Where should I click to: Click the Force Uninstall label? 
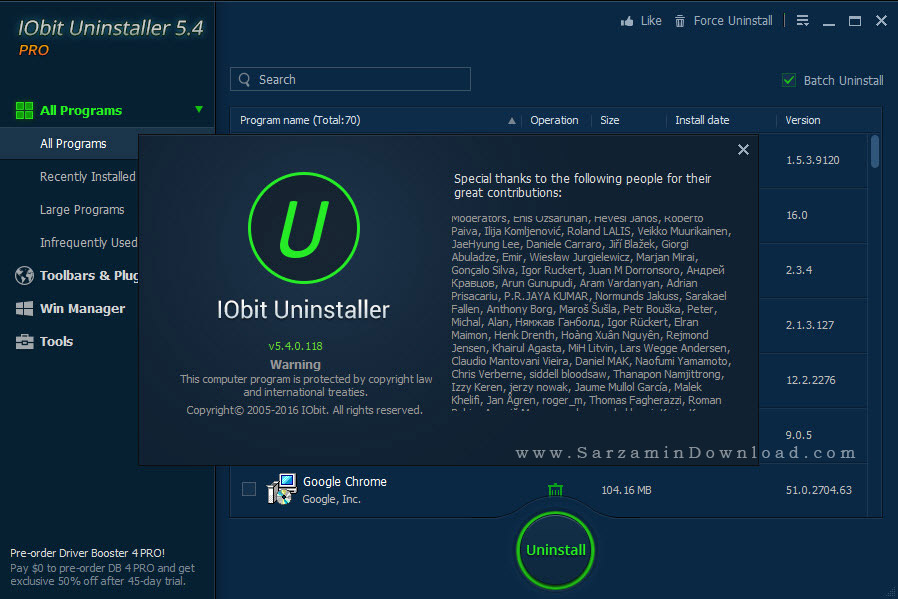pyautogui.click(x=732, y=21)
